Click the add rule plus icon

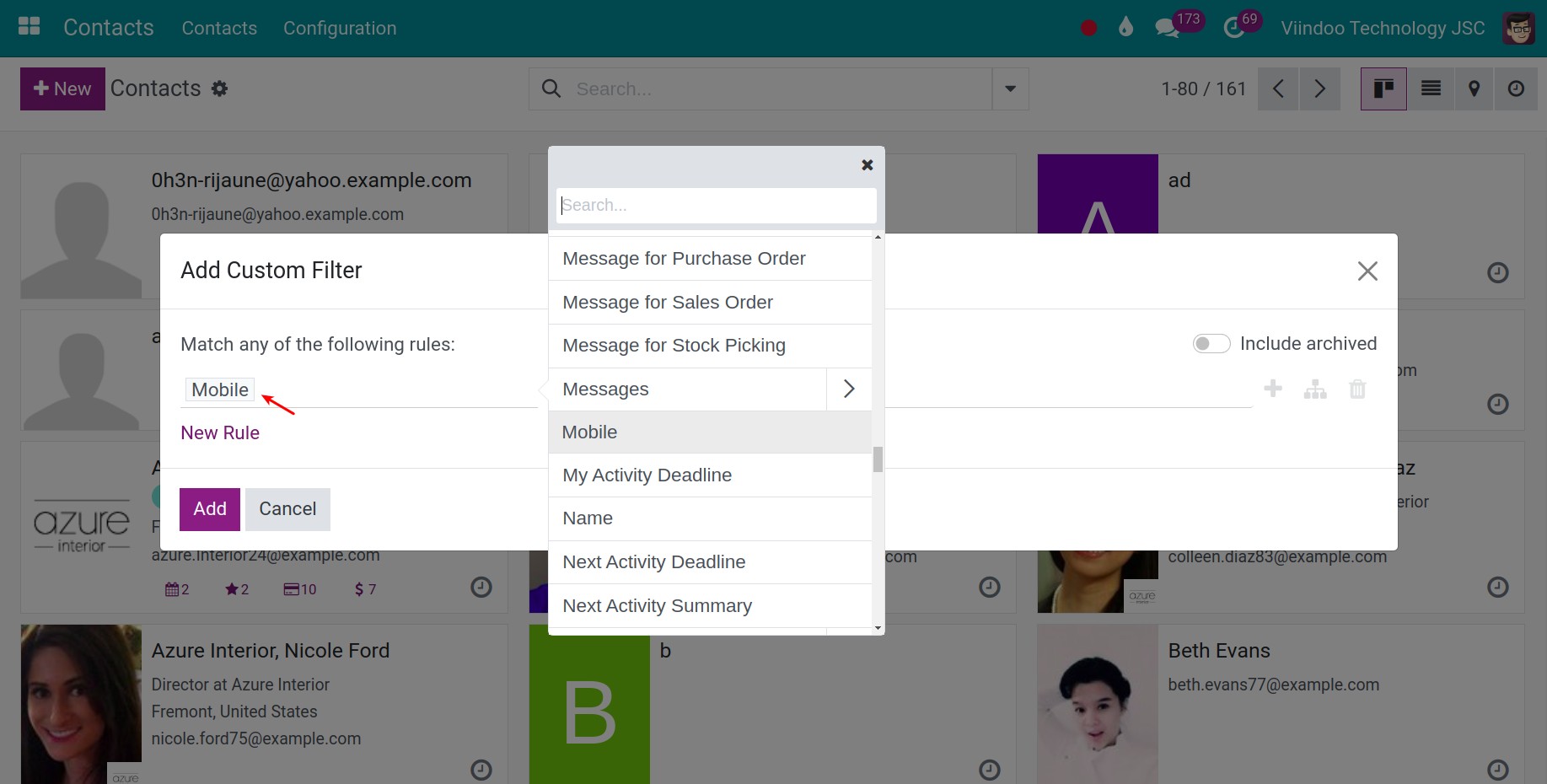pyautogui.click(x=1273, y=389)
